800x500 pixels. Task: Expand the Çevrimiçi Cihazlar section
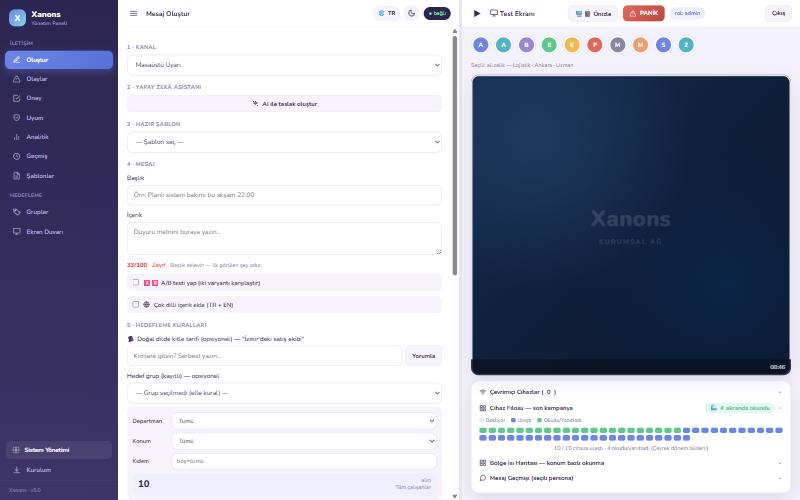click(x=631, y=392)
